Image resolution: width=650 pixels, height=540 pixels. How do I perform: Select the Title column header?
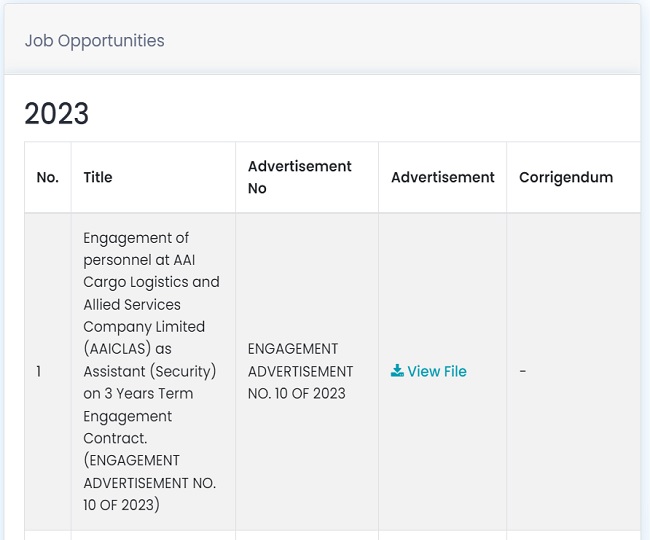[x=98, y=177]
